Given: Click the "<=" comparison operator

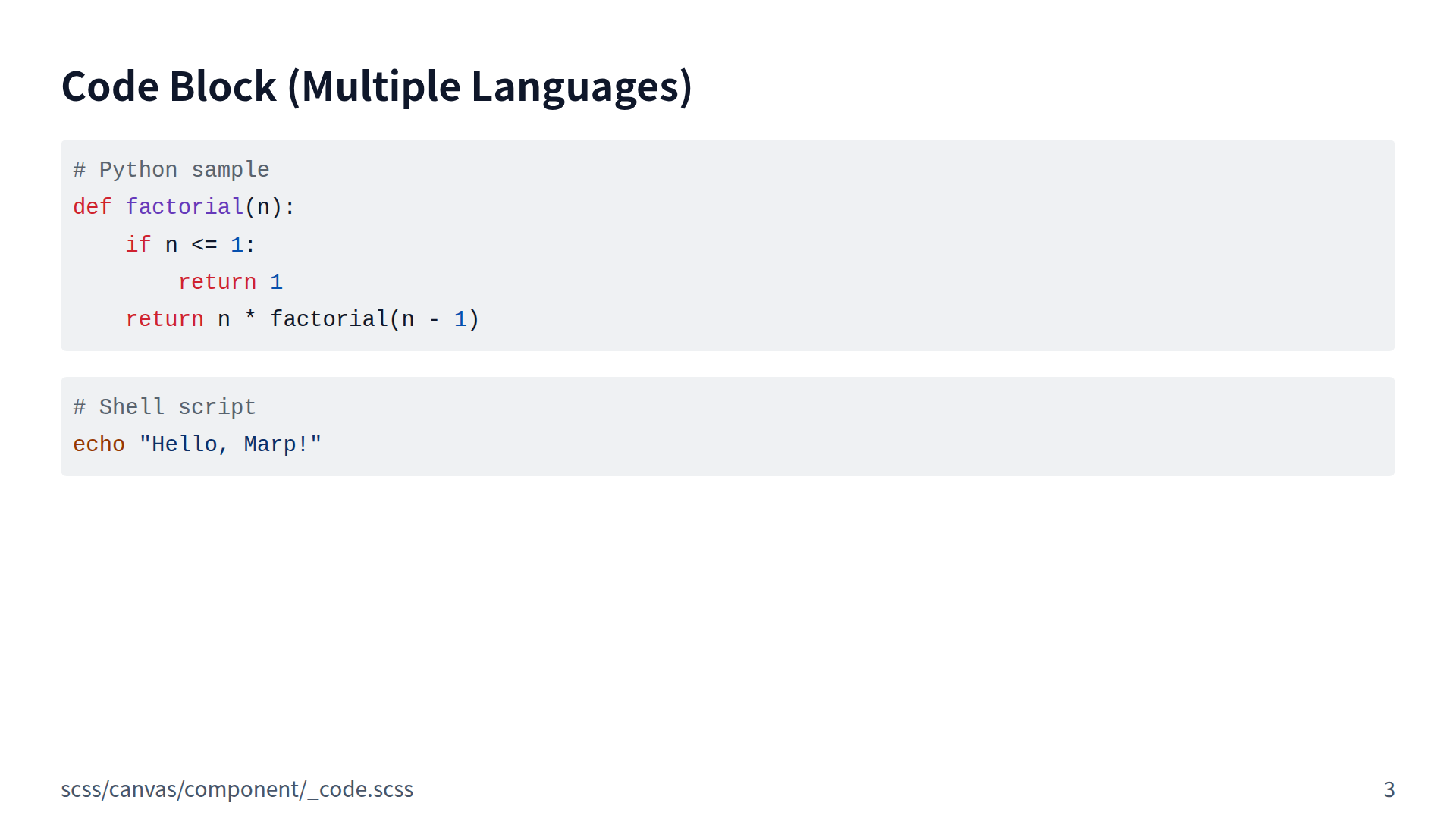Looking at the screenshot, I should 204,245.
